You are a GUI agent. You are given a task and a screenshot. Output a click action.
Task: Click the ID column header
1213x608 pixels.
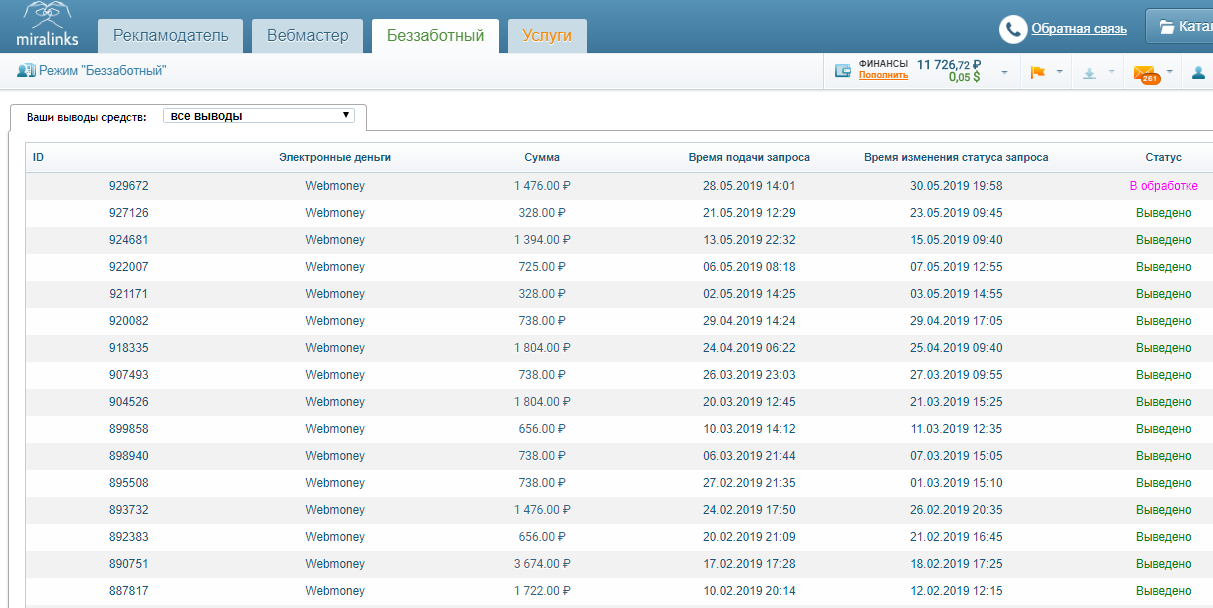[x=38, y=158]
